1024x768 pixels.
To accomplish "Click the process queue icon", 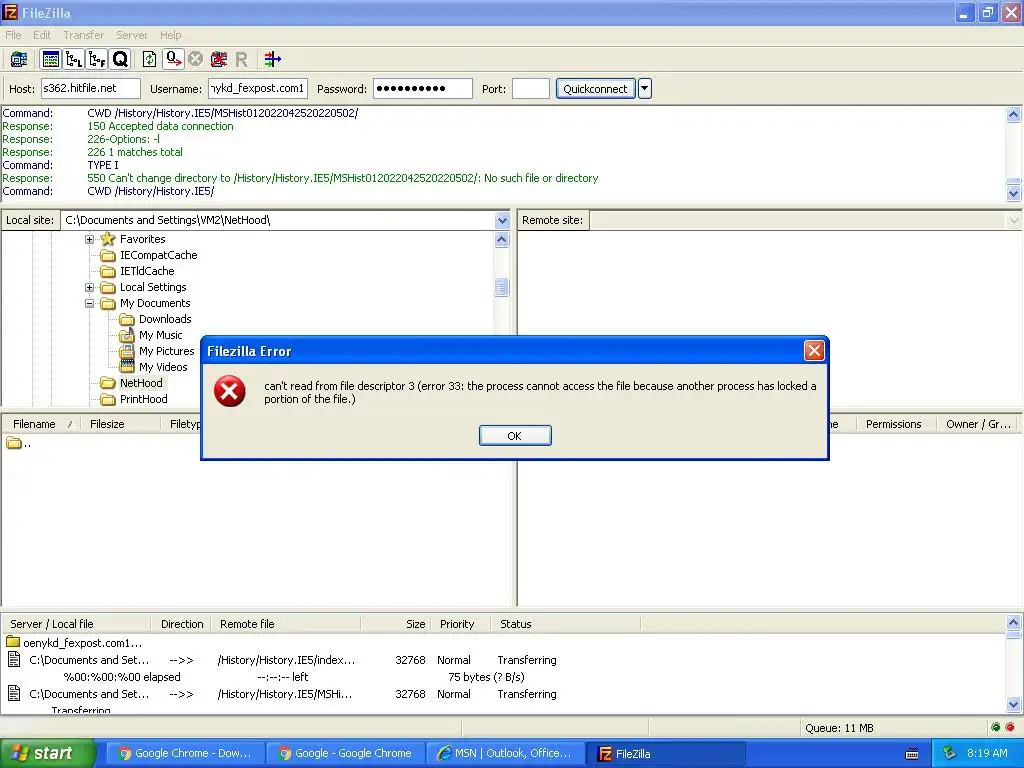I will tap(173, 59).
